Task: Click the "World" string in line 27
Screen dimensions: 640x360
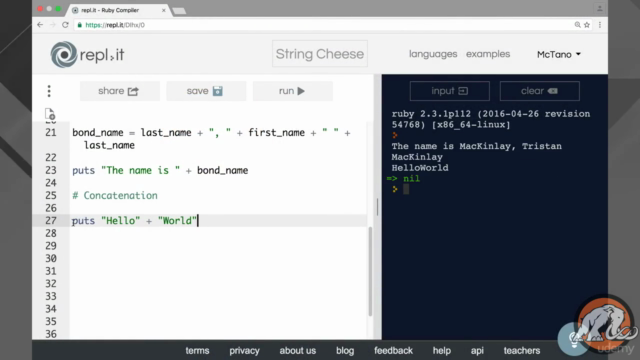Action: click(177, 220)
